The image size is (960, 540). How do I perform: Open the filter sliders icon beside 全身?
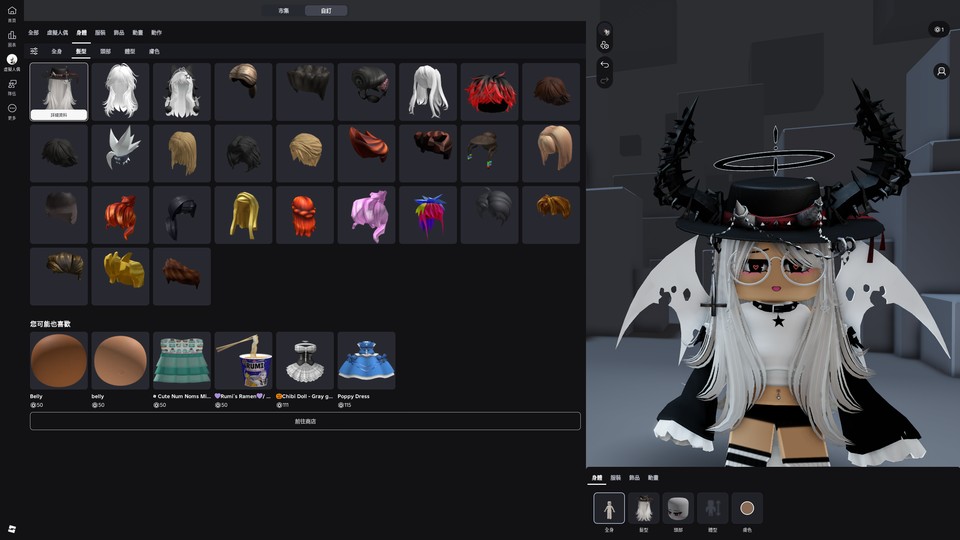[34, 51]
